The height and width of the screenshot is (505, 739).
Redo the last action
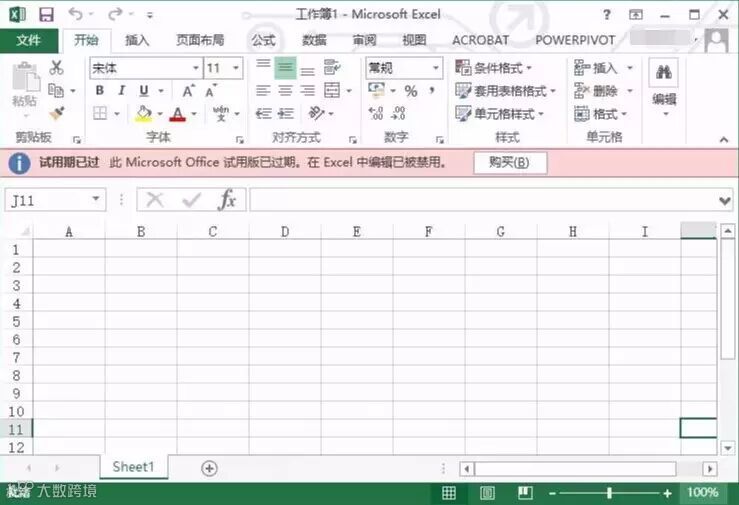[x=115, y=14]
